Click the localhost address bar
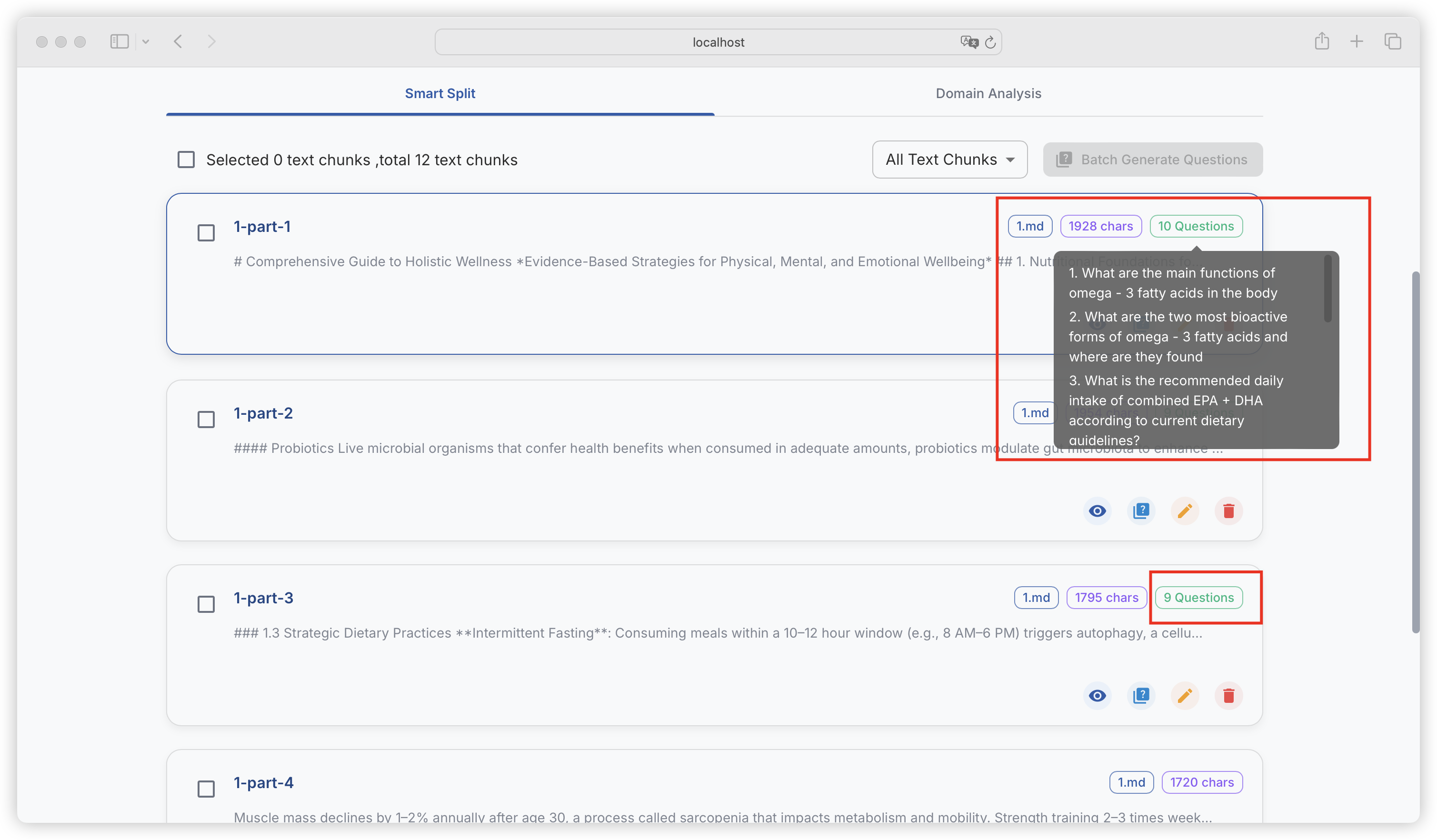1437x840 pixels. coord(718,42)
